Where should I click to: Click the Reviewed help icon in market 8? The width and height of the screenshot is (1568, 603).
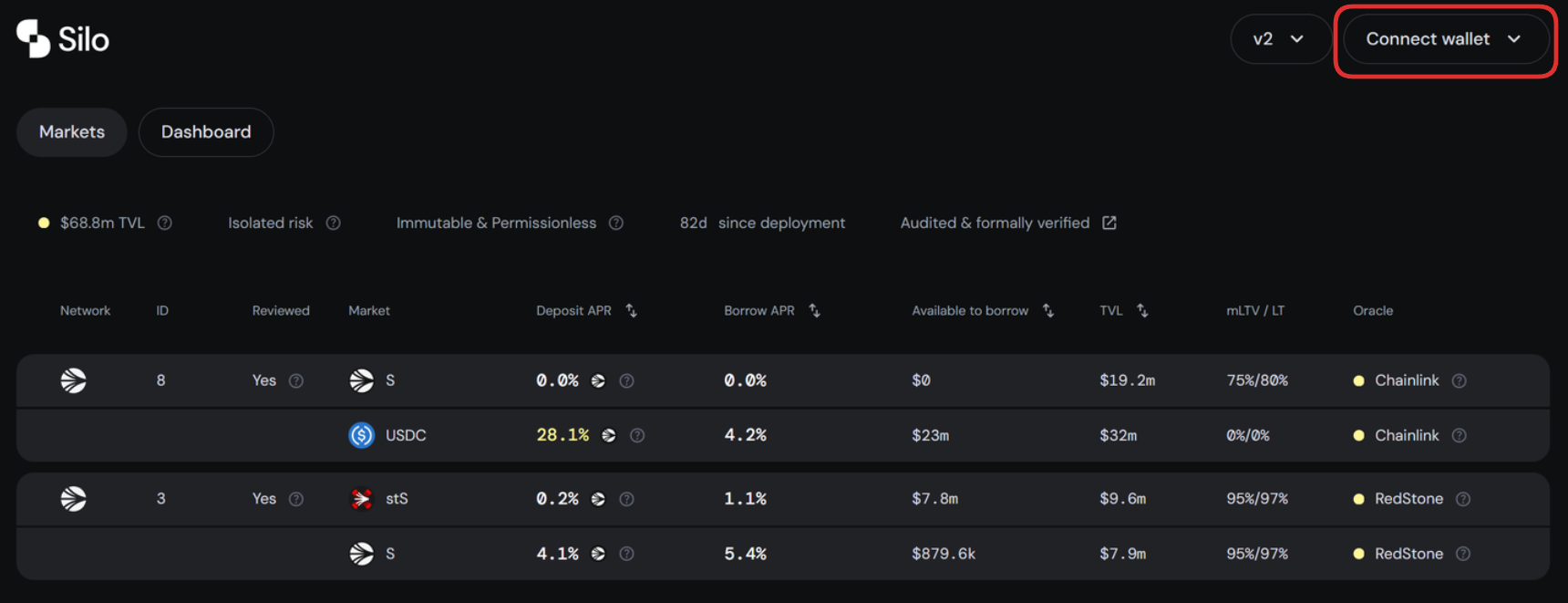[x=296, y=380]
